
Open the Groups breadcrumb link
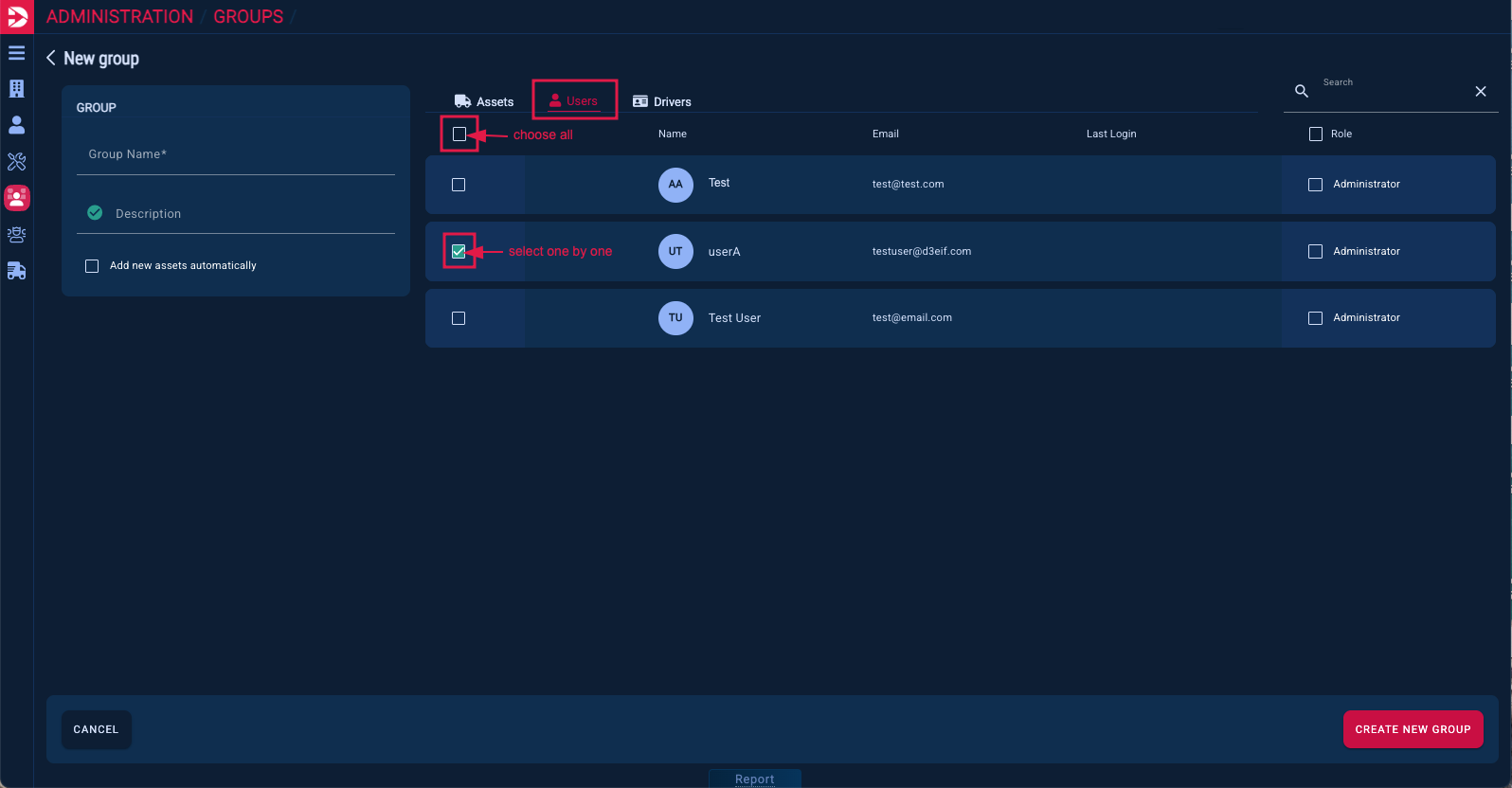point(248,16)
